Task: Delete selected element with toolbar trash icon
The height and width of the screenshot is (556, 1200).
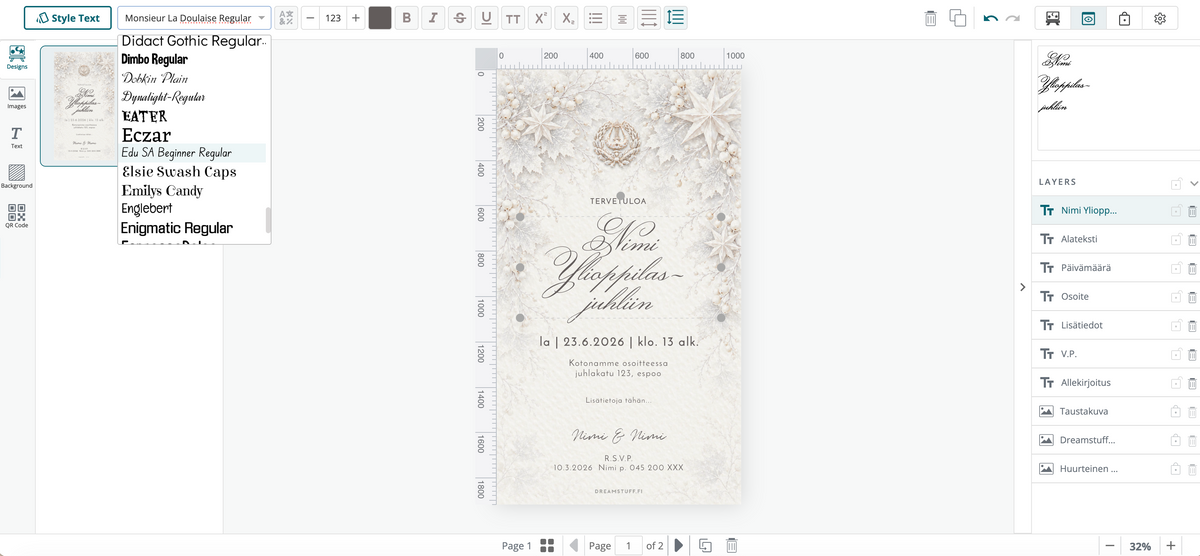Action: (930, 18)
